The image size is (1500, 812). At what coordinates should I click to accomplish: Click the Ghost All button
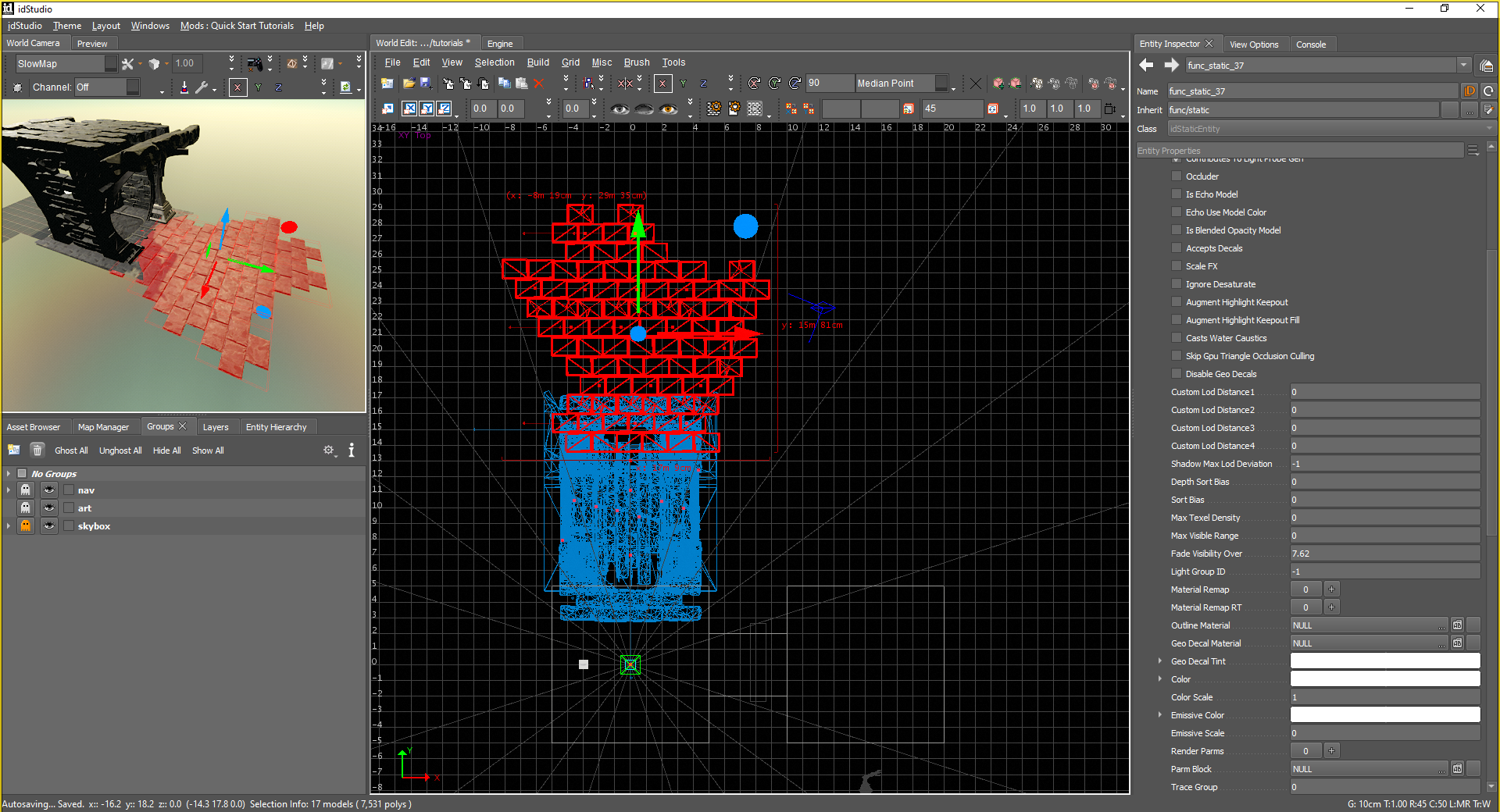point(71,451)
